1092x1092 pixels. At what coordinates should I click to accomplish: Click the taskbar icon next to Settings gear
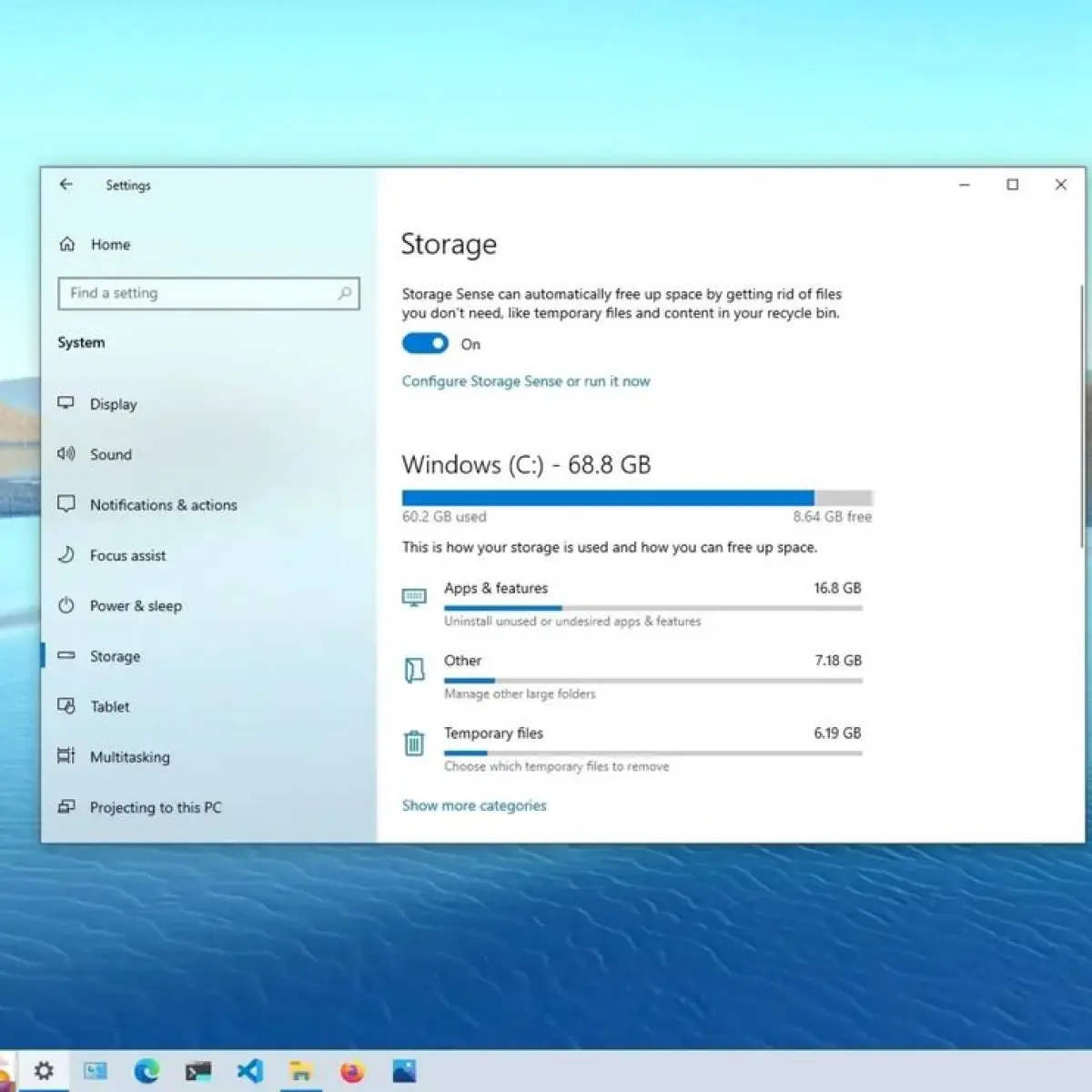pyautogui.click(x=96, y=1071)
